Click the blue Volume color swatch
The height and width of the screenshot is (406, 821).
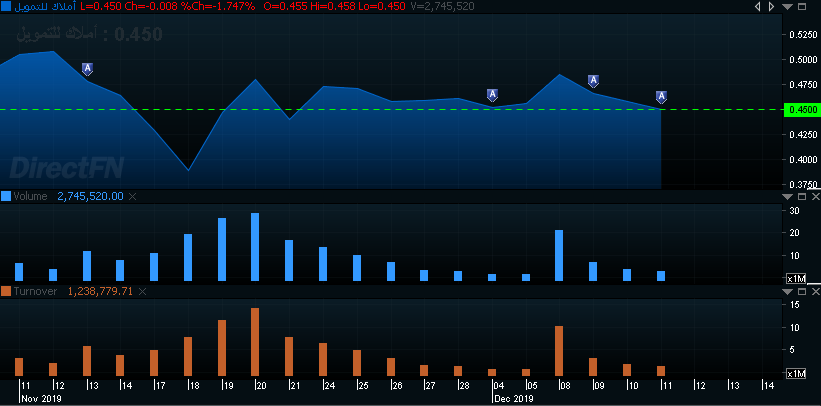6,197
